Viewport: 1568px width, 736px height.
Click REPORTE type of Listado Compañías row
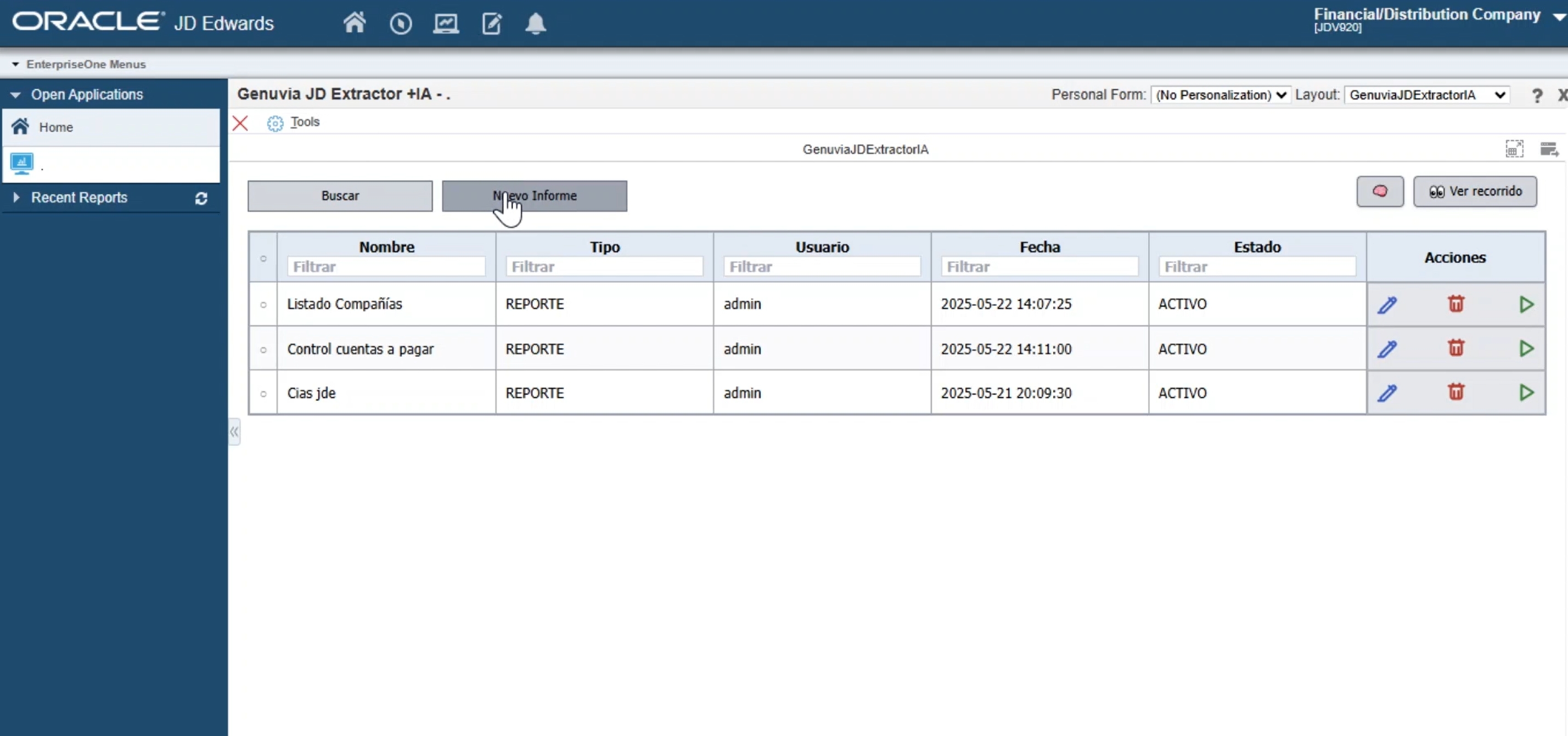click(535, 304)
